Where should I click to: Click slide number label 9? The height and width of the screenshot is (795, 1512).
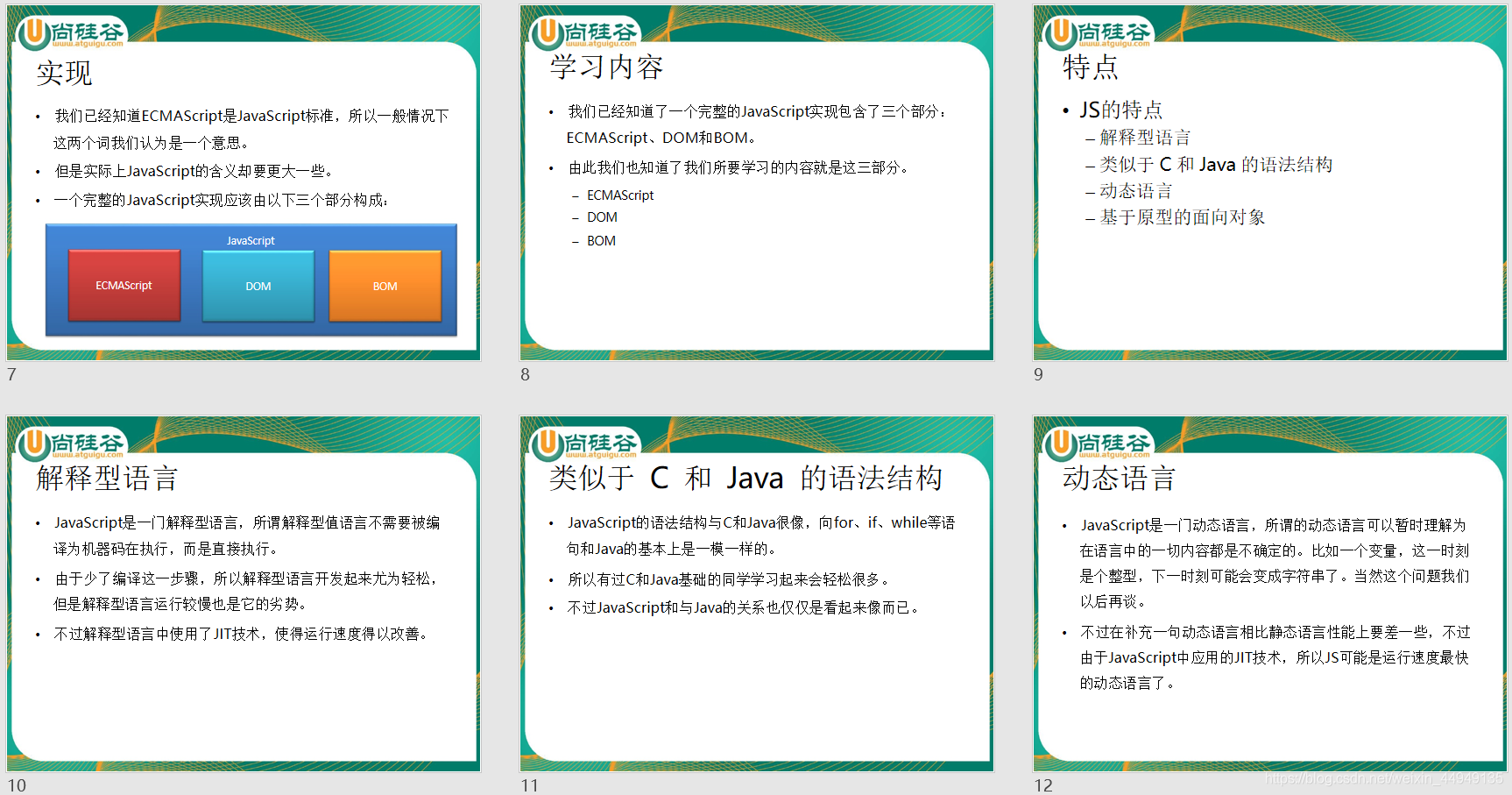1038,374
